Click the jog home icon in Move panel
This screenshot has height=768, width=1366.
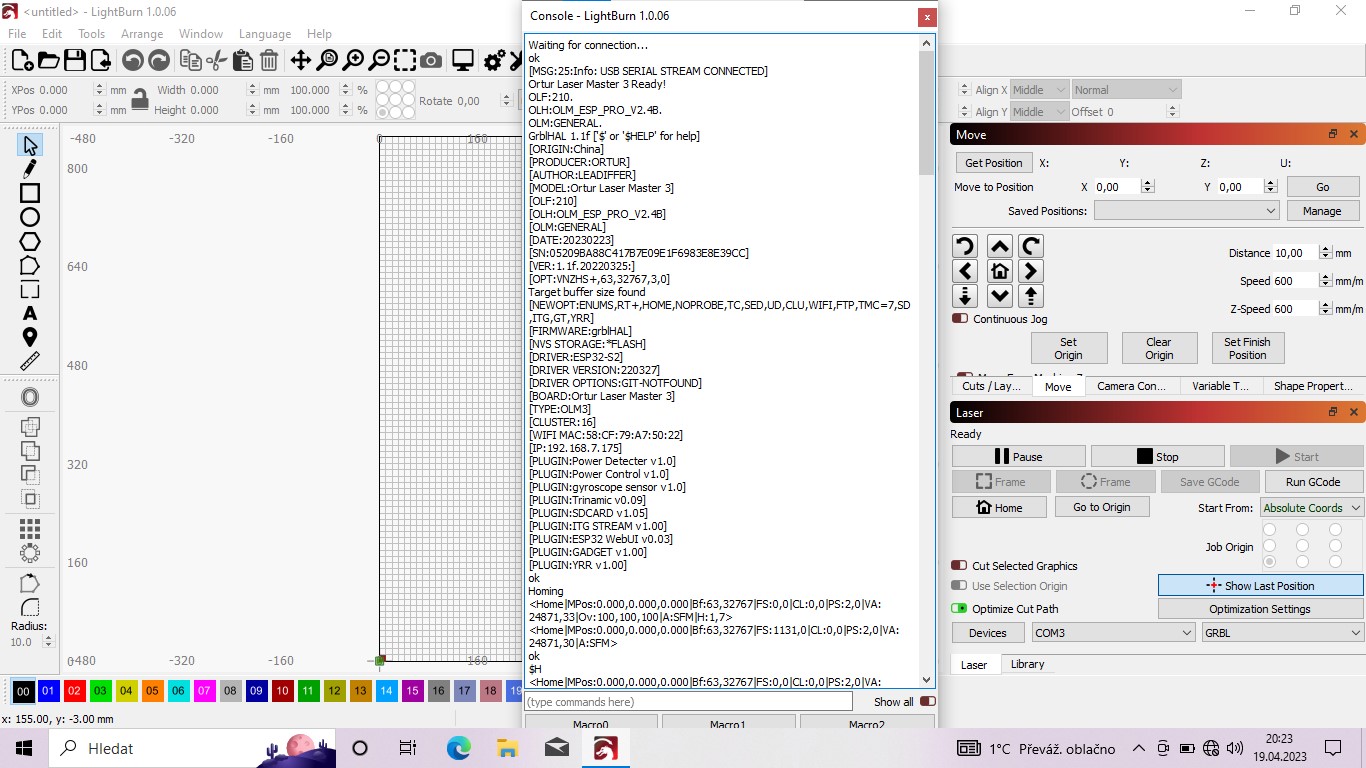click(999, 271)
